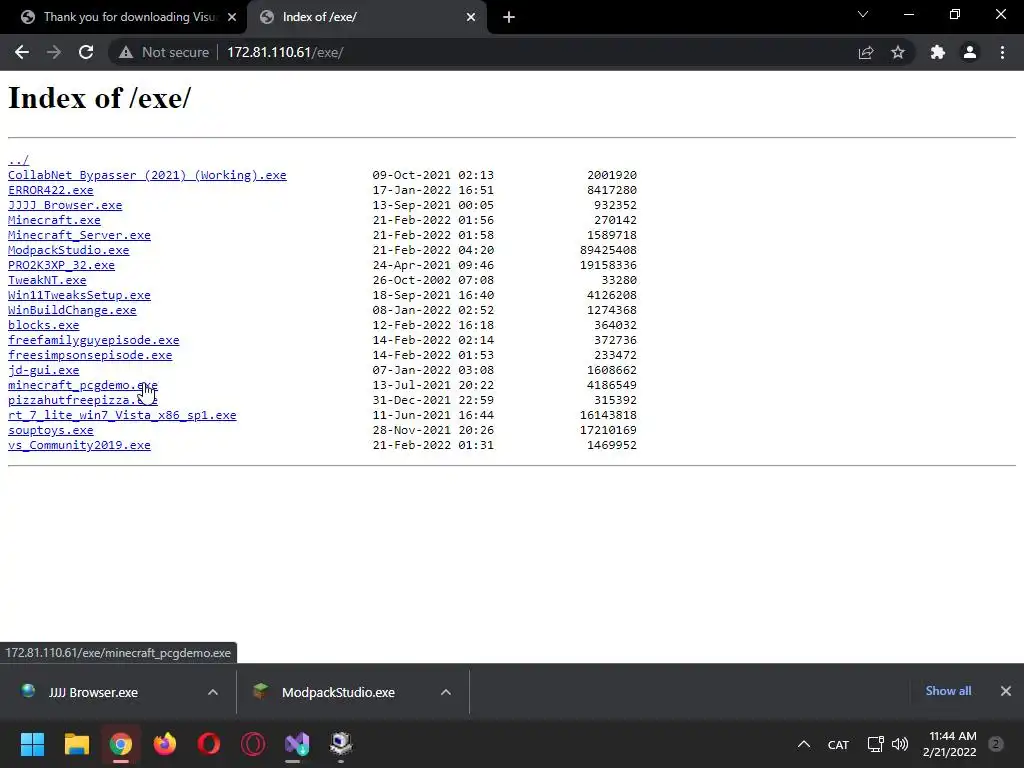
Task: Open installer computer icon in taskbar
Action: pyautogui.click(x=341, y=744)
